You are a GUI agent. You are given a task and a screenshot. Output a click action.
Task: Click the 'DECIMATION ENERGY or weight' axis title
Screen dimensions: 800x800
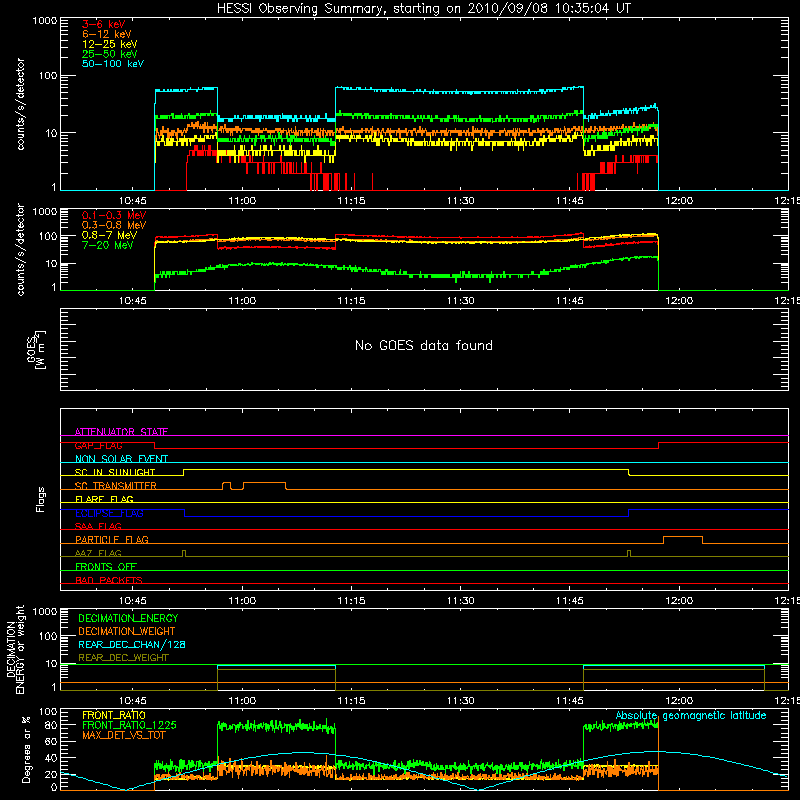click(15, 649)
